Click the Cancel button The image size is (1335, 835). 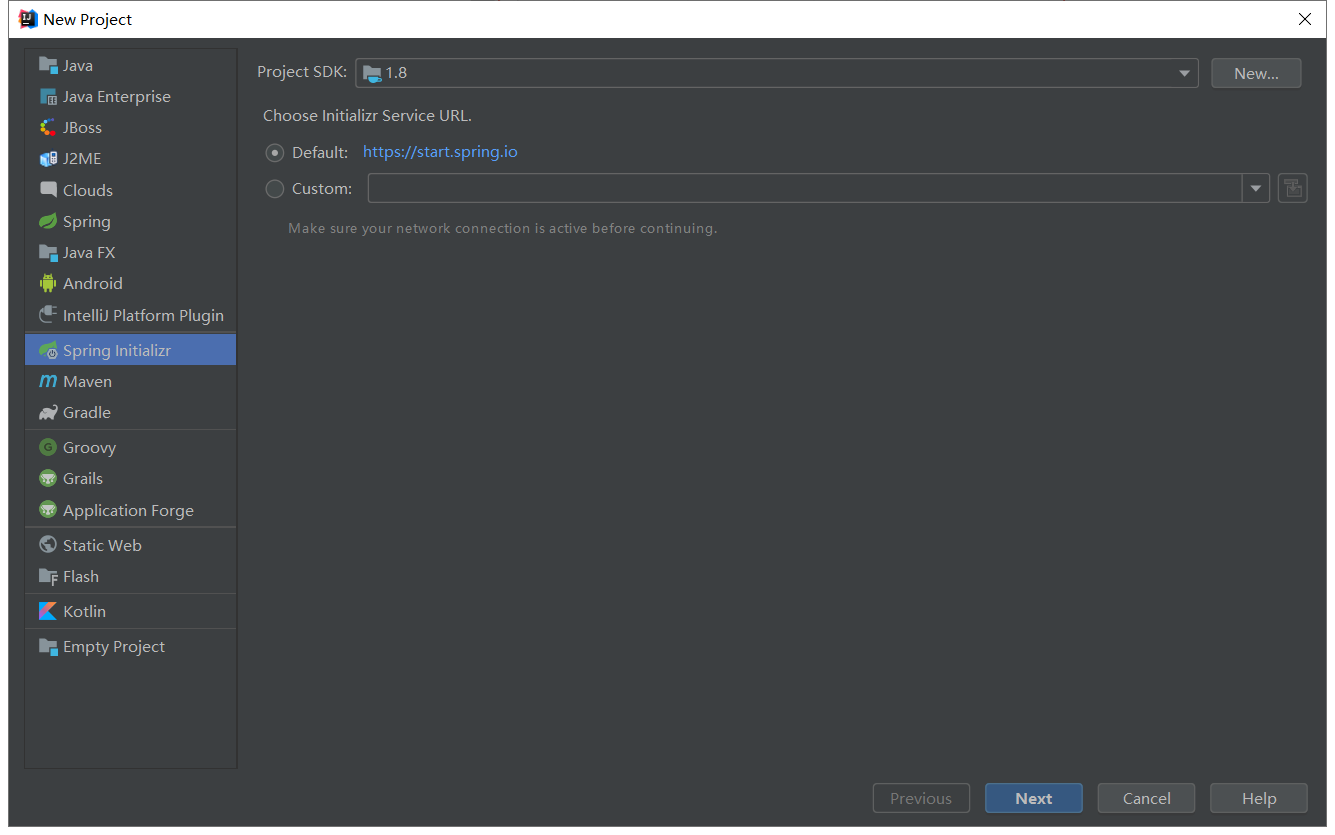click(x=1146, y=798)
